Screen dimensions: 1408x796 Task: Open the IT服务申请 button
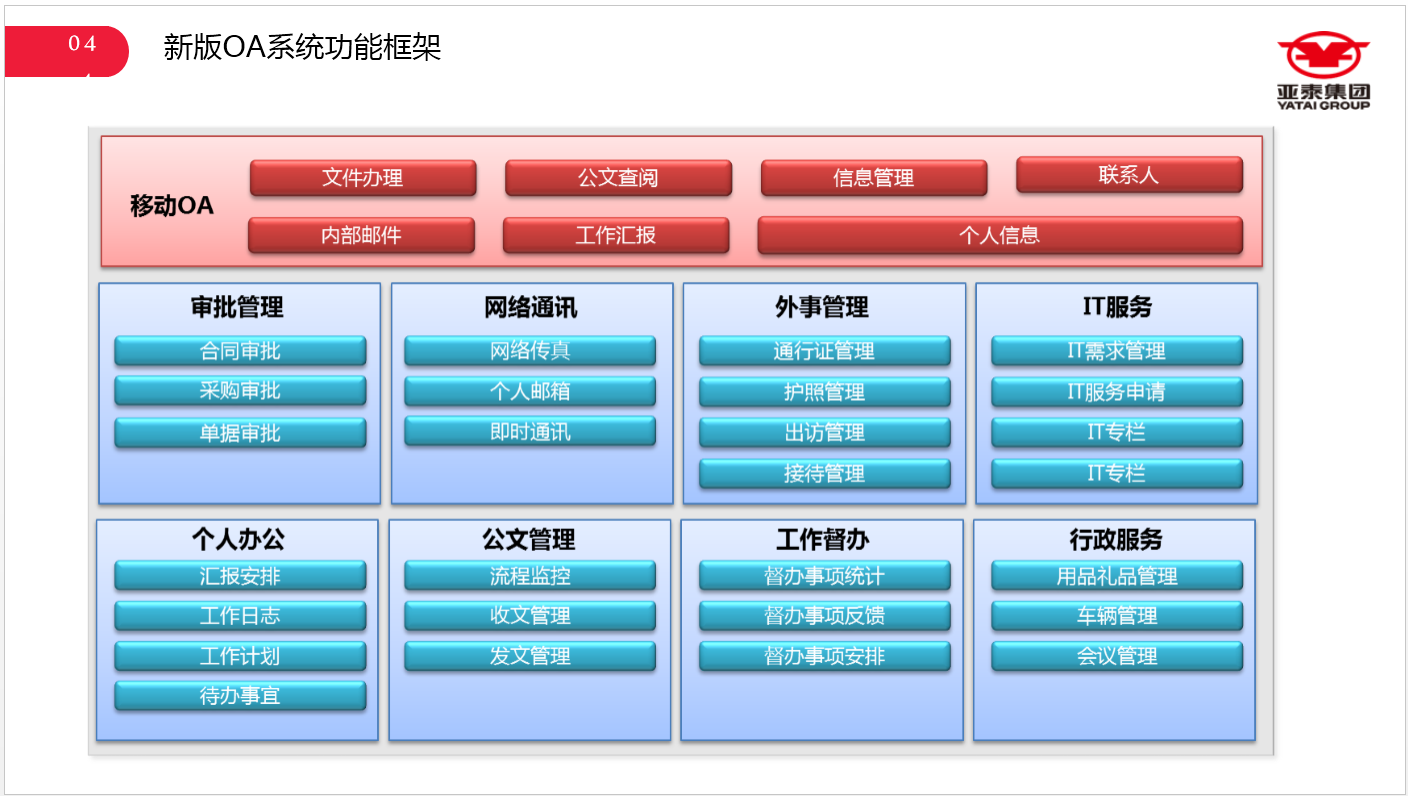[1116, 392]
